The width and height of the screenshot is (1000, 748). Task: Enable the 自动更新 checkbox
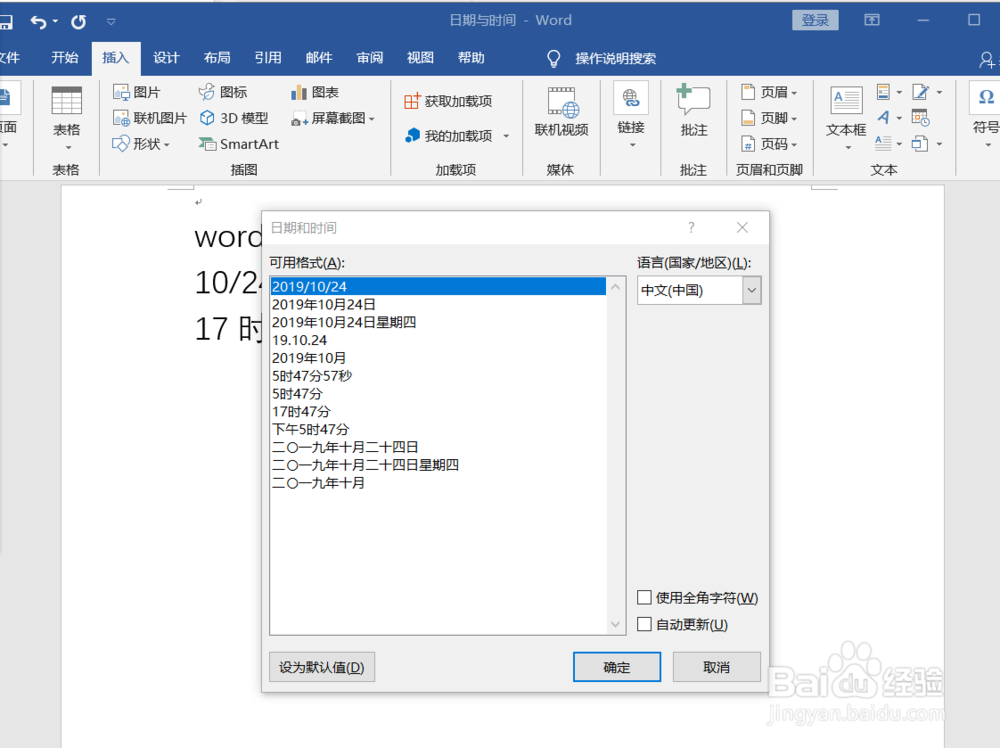click(x=645, y=624)
